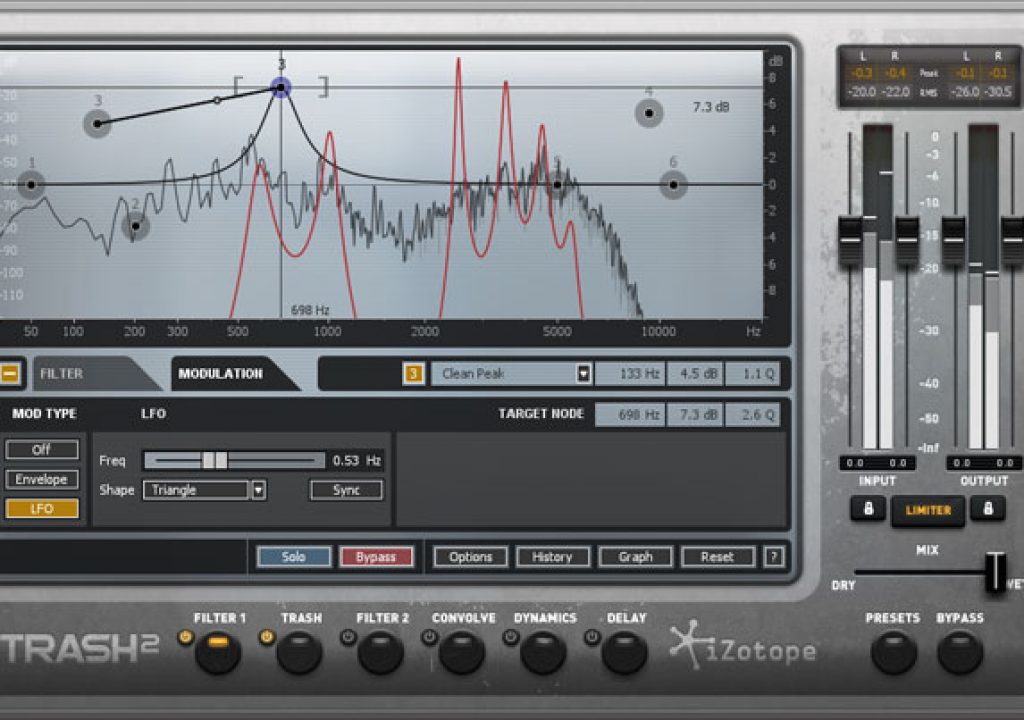Open the Dynamics module knob
This screenshot has height=720, width=1024.
point(543,652)
